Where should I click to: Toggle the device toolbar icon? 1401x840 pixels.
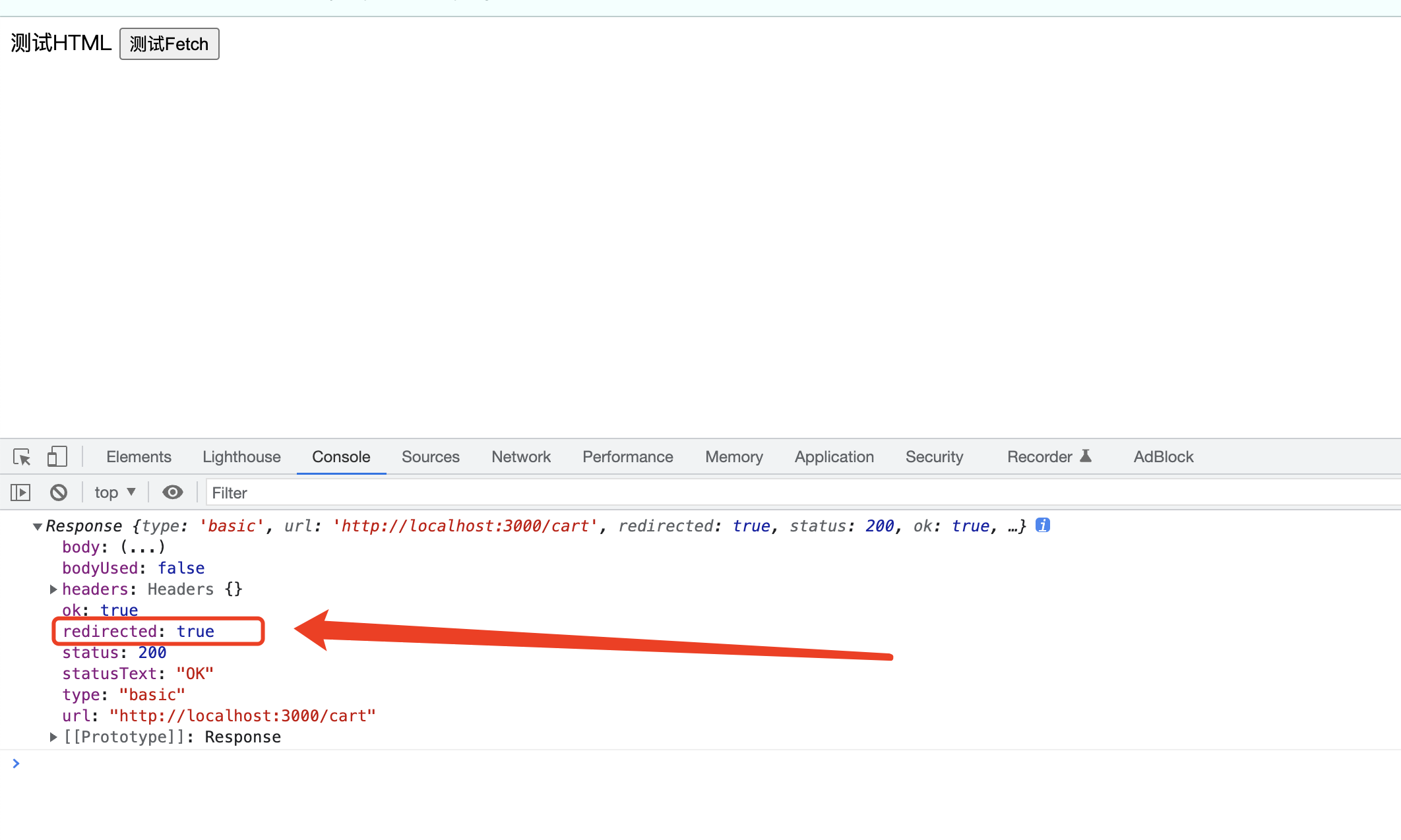click(57, 457)
